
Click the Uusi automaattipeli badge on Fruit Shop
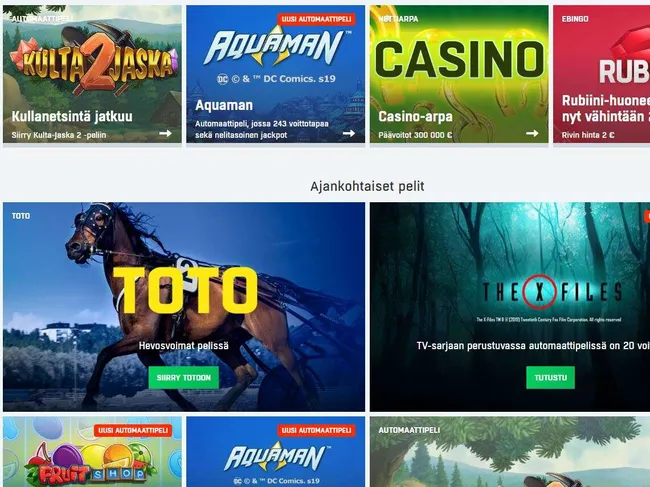[x=133, y=431]
